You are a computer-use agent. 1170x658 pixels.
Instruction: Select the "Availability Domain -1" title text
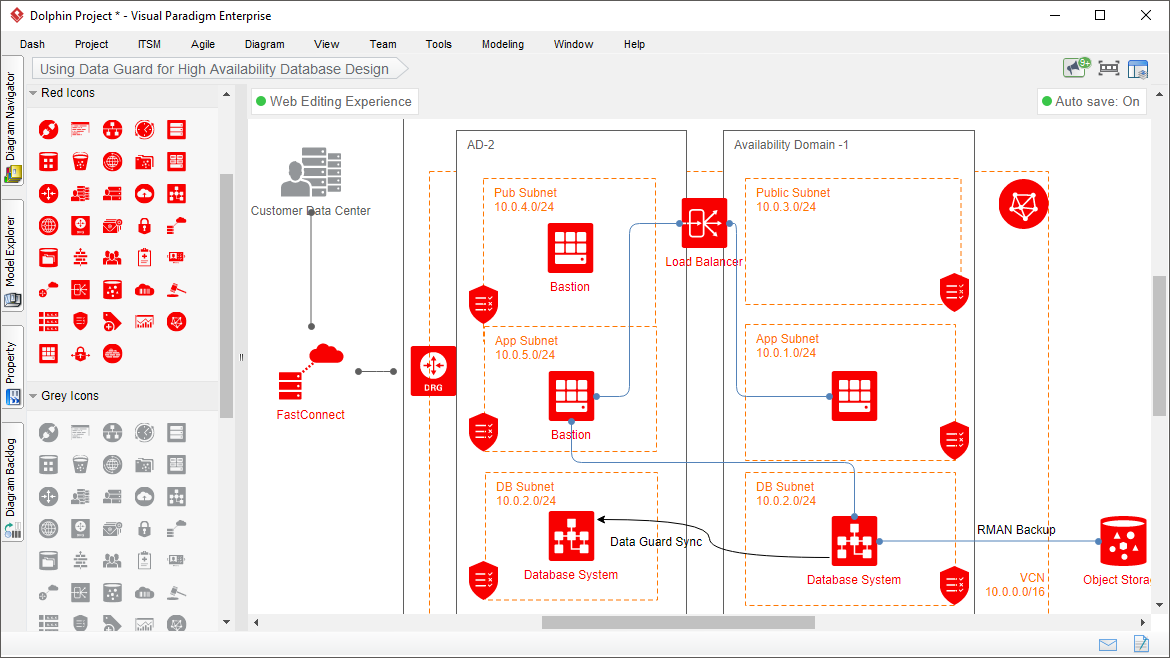(791, 145)
